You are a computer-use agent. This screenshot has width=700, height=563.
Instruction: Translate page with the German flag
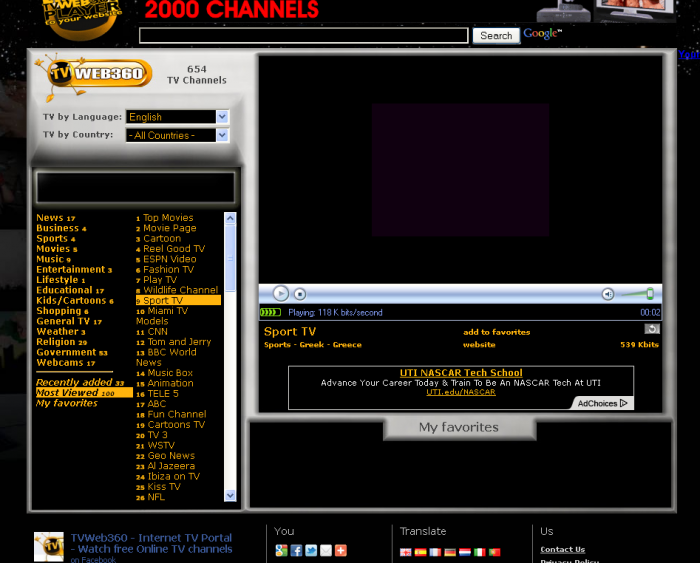(x=450, y=552)
